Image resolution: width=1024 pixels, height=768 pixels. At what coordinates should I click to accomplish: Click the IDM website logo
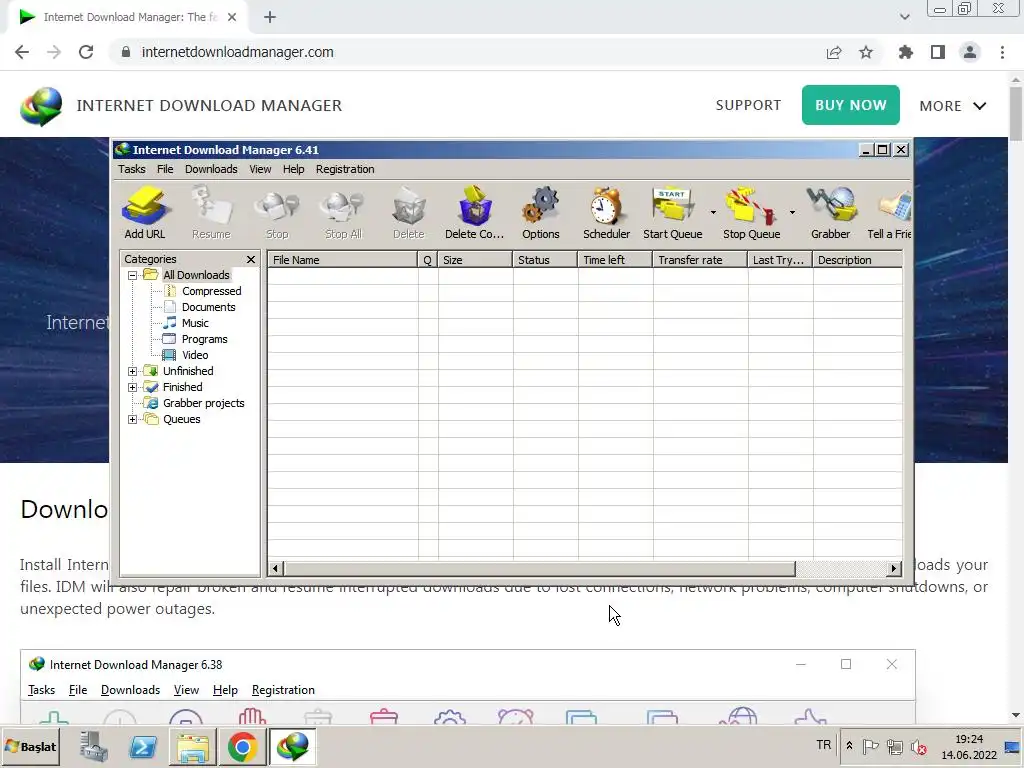(x=41, y=106)
